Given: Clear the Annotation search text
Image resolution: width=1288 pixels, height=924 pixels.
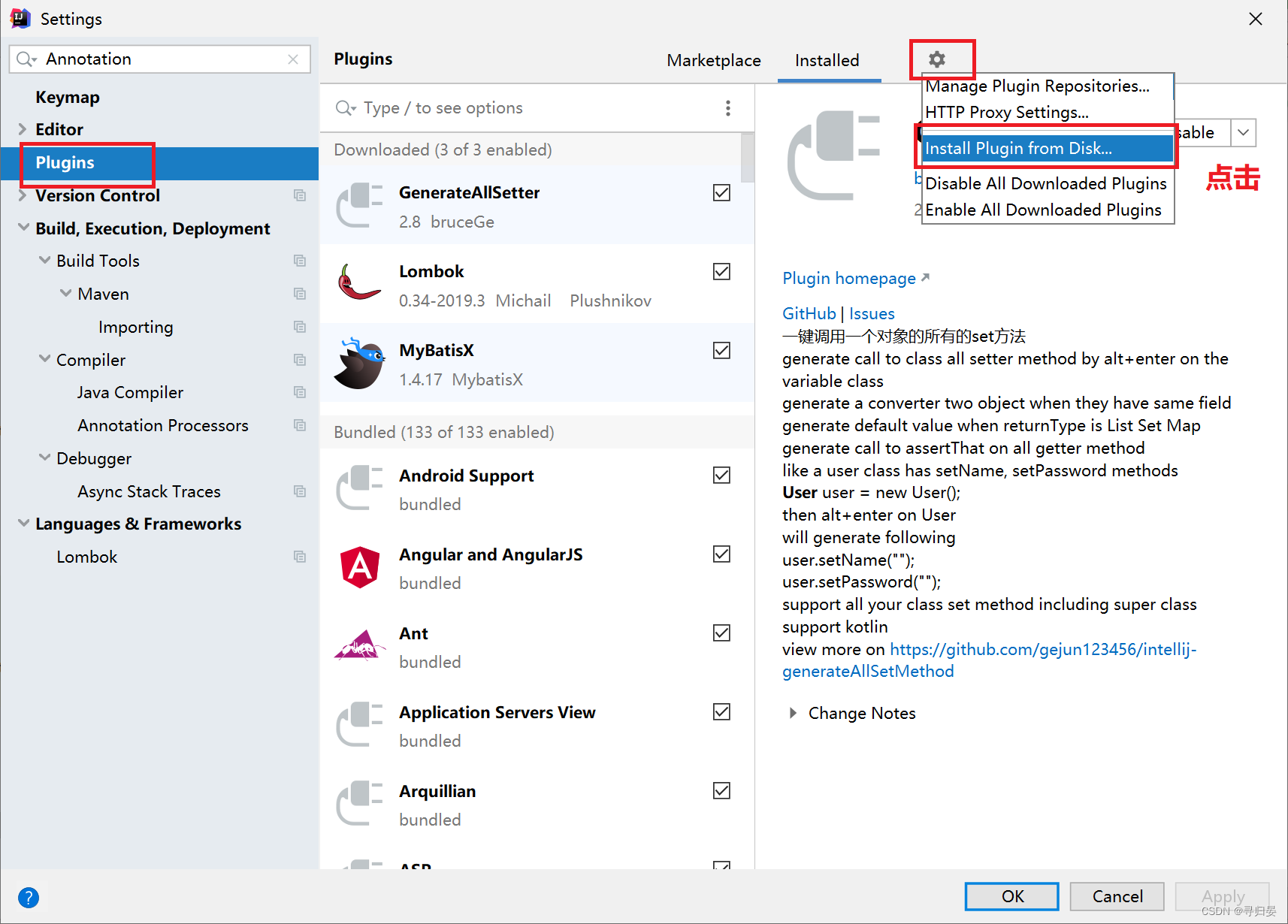Looking at the screenshot, I should 293,59.
